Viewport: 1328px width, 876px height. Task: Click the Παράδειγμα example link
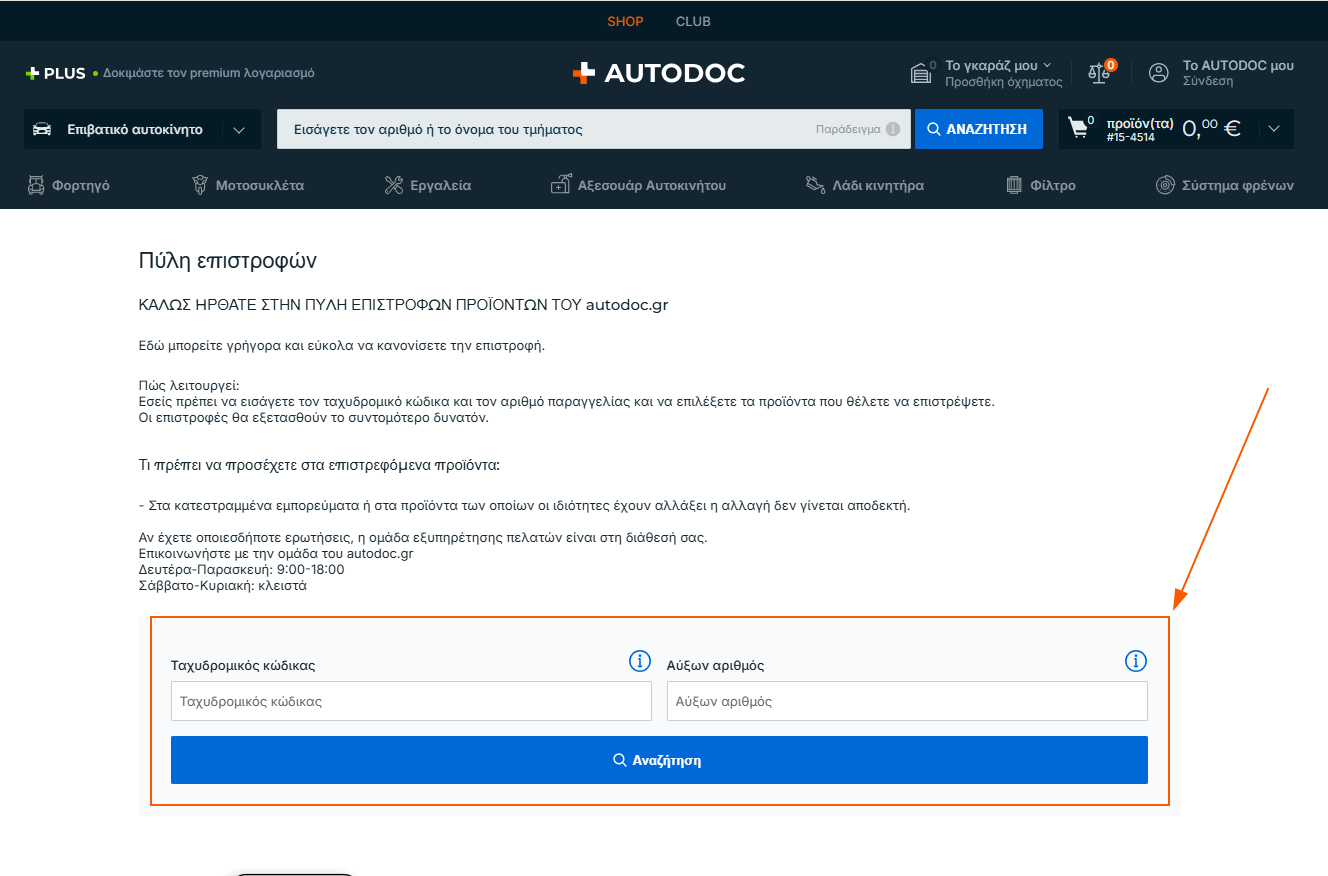click(x=848, y=129)
